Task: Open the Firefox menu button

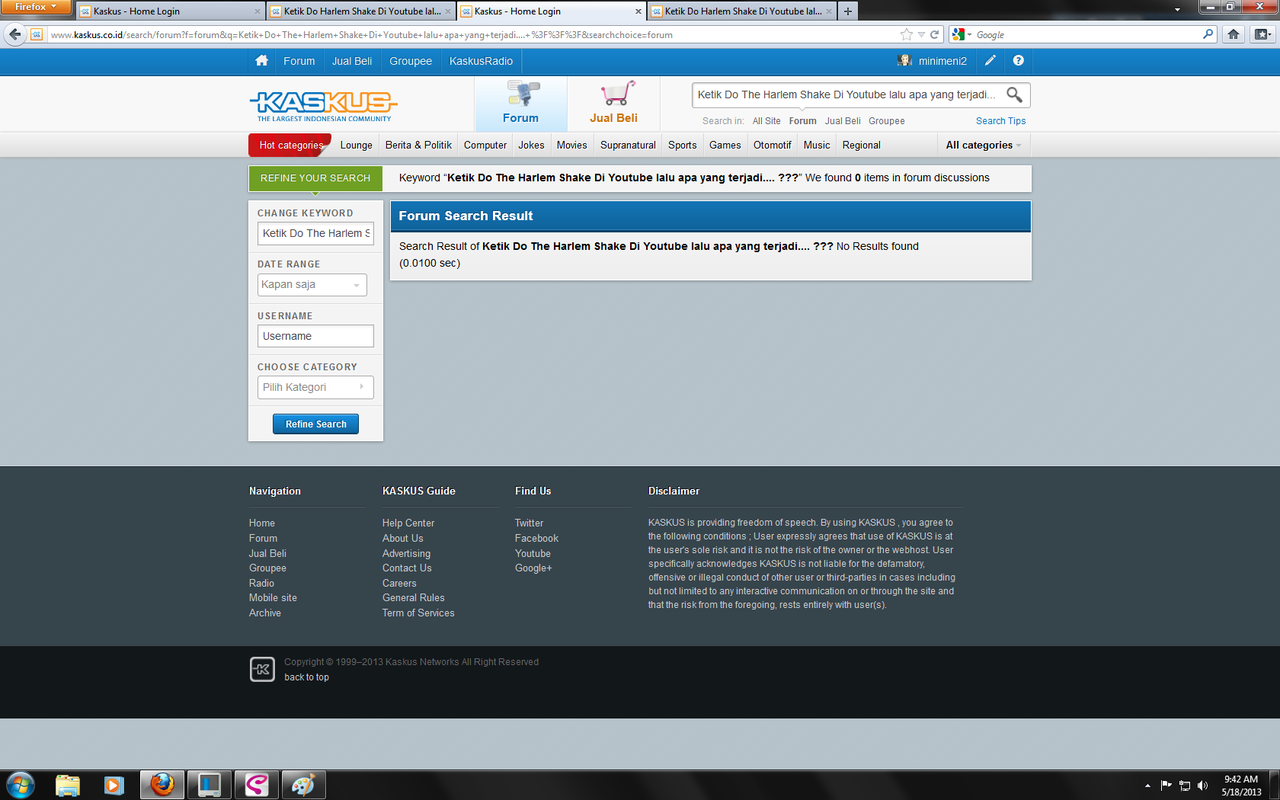Action: click(x=36, y=7)
